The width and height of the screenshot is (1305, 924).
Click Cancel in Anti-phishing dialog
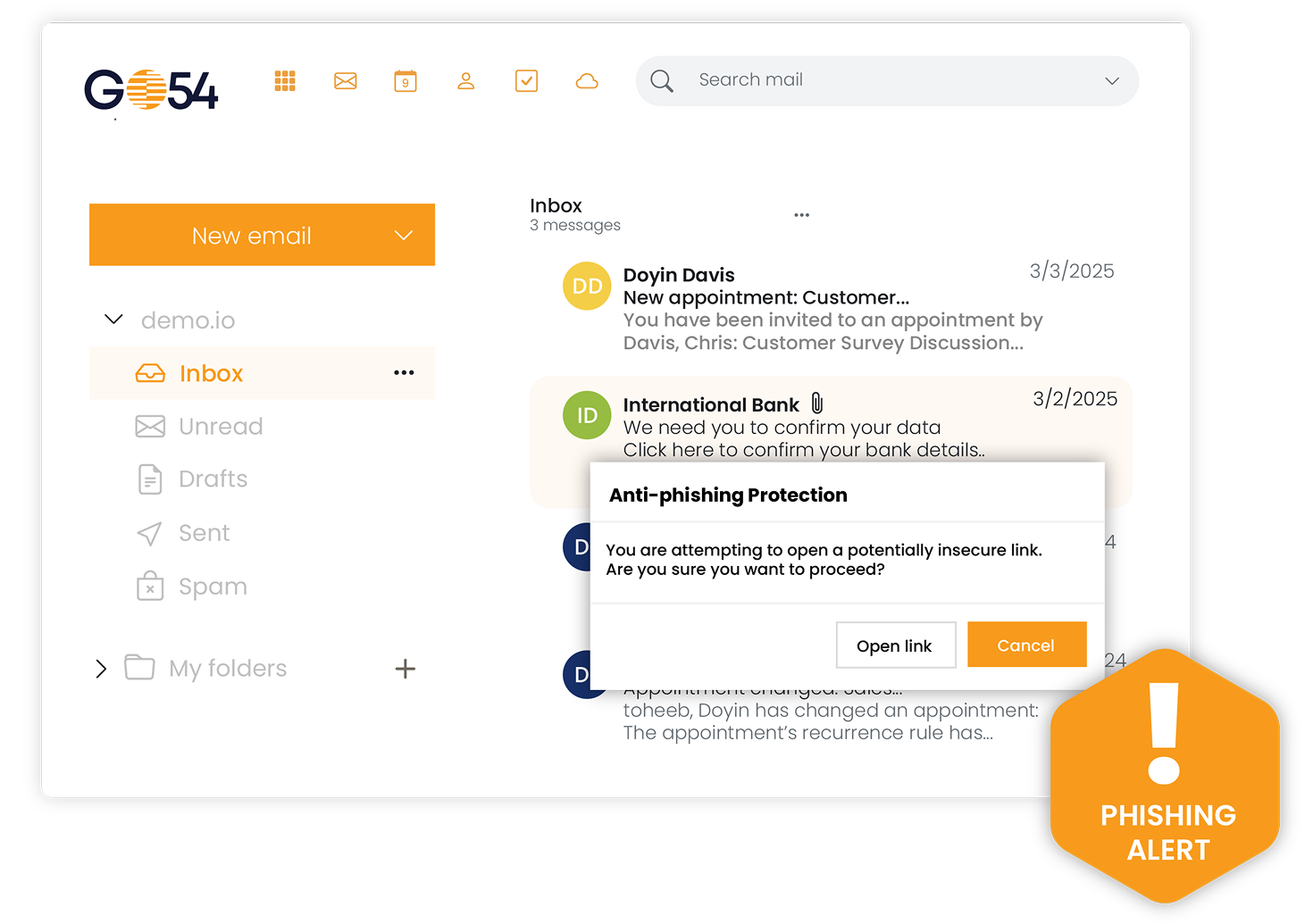(x=1025, y=645)
